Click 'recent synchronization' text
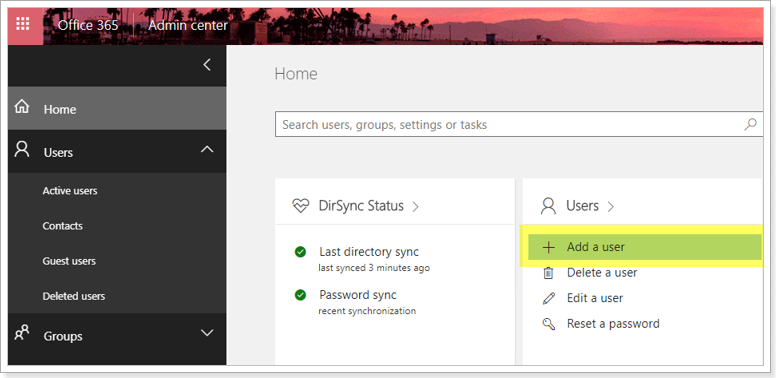The image size is (776, 378). [x=367, y=311]
